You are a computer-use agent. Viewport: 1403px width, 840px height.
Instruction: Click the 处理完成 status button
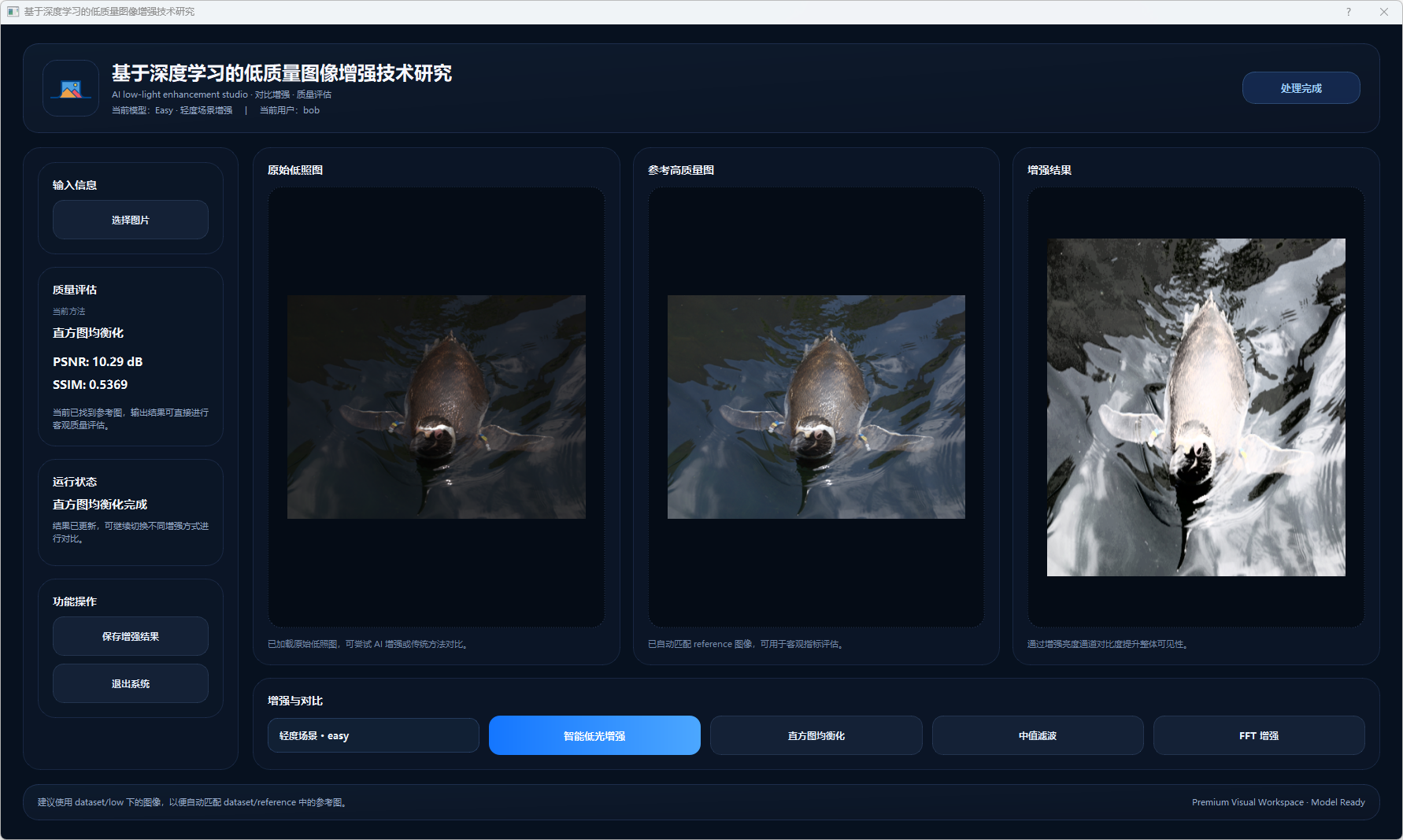[x=1301, y=88]
